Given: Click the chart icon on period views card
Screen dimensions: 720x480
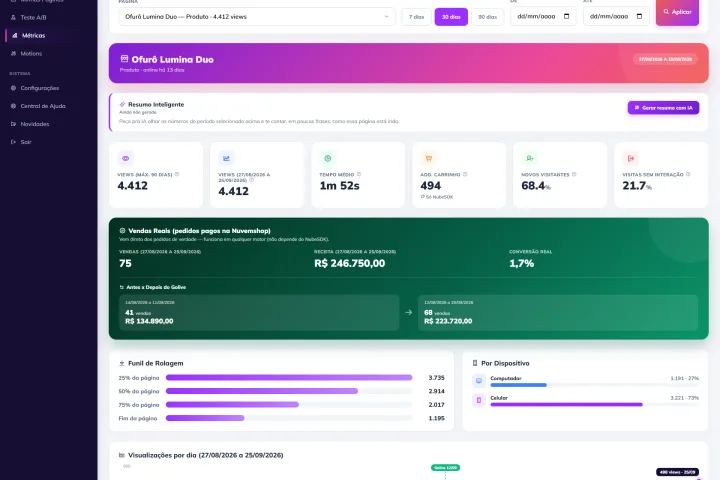Looking at the screenshot, I should coord(226,158).
